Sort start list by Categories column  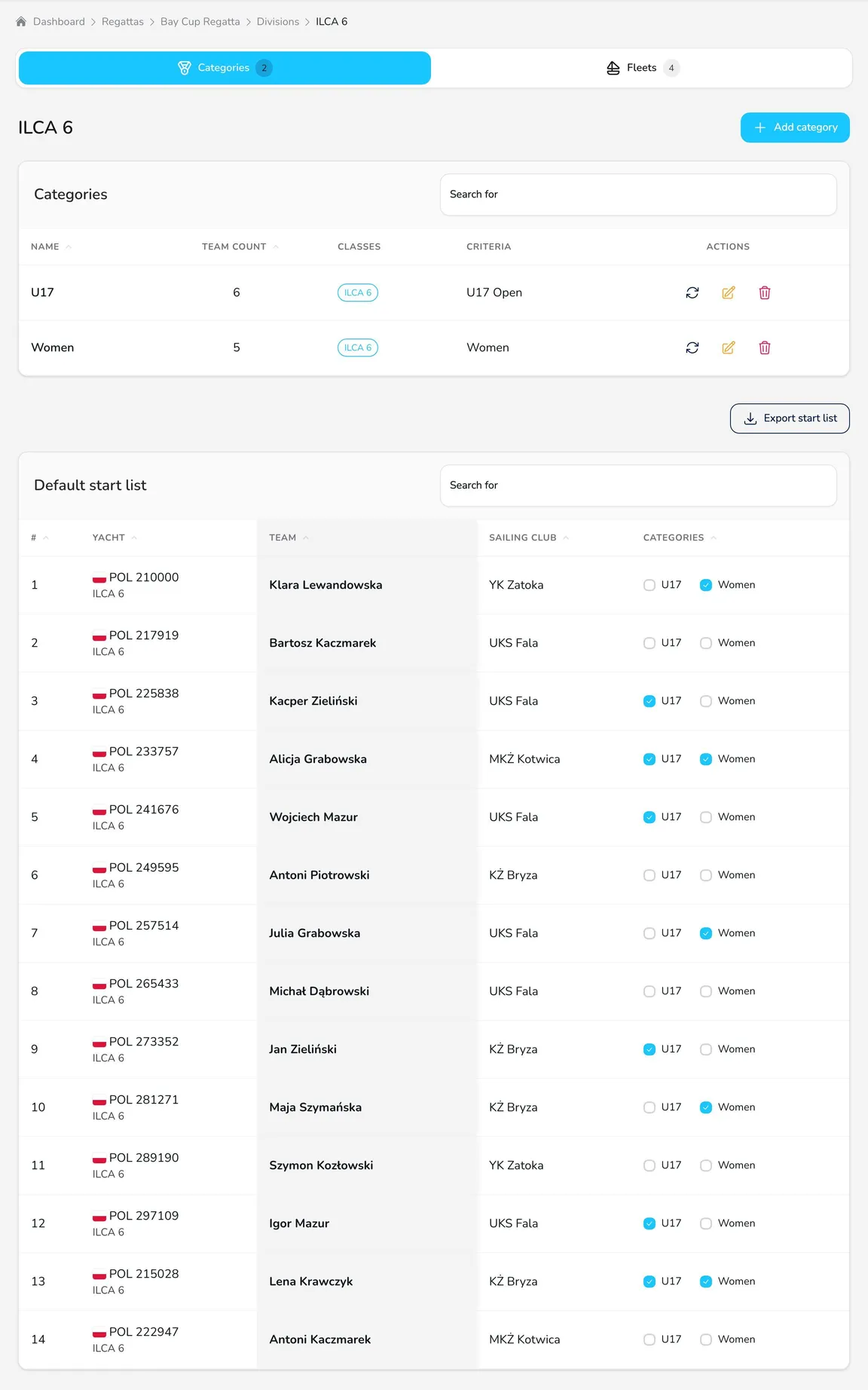680,537
